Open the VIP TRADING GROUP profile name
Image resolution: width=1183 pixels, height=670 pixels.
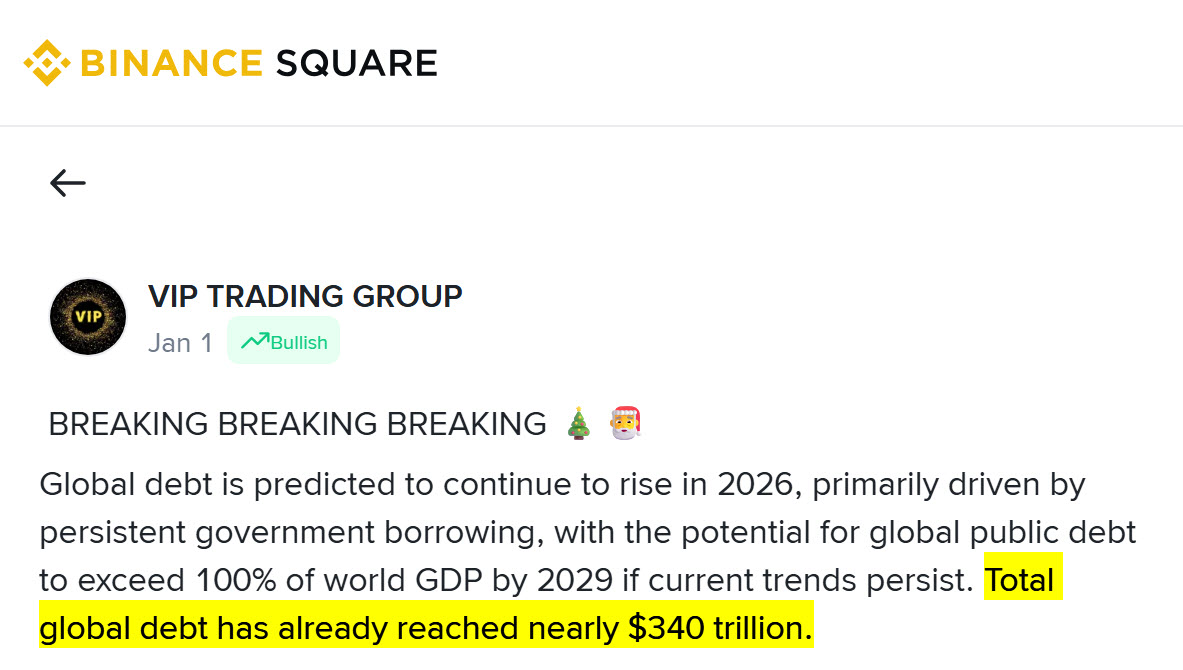pos(305,296)
